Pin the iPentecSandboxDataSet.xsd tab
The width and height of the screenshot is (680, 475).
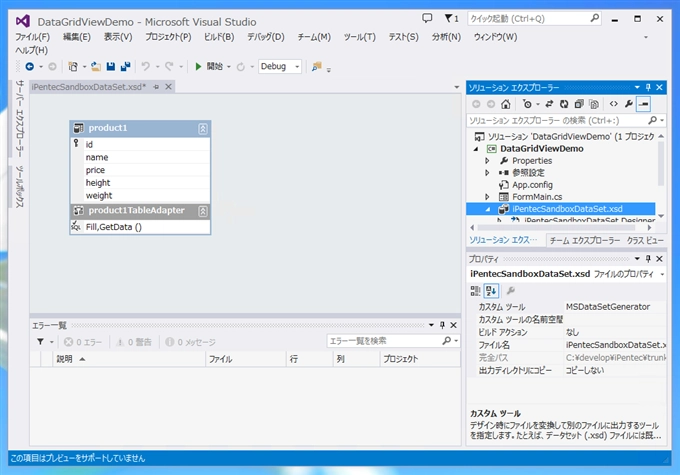point(156,87)
